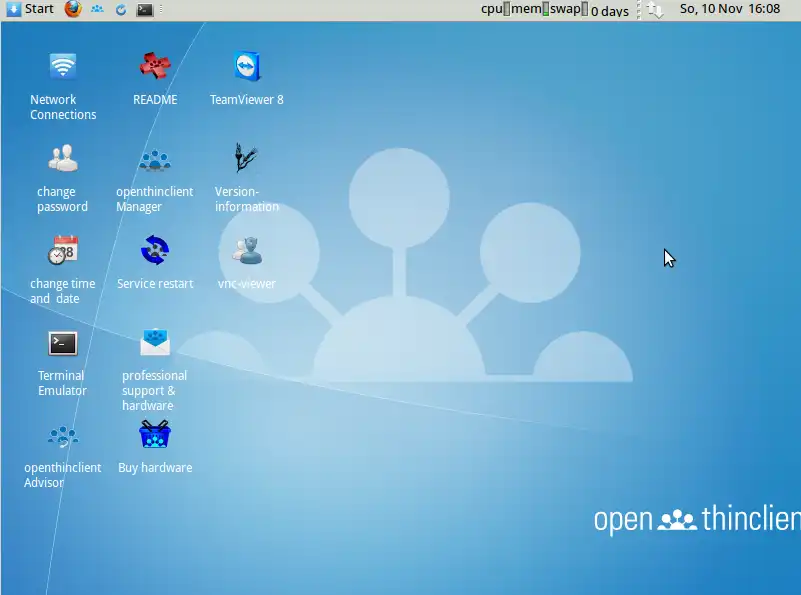
Task: Open professional support & hardware icon
Action: (x=155, y=342)
